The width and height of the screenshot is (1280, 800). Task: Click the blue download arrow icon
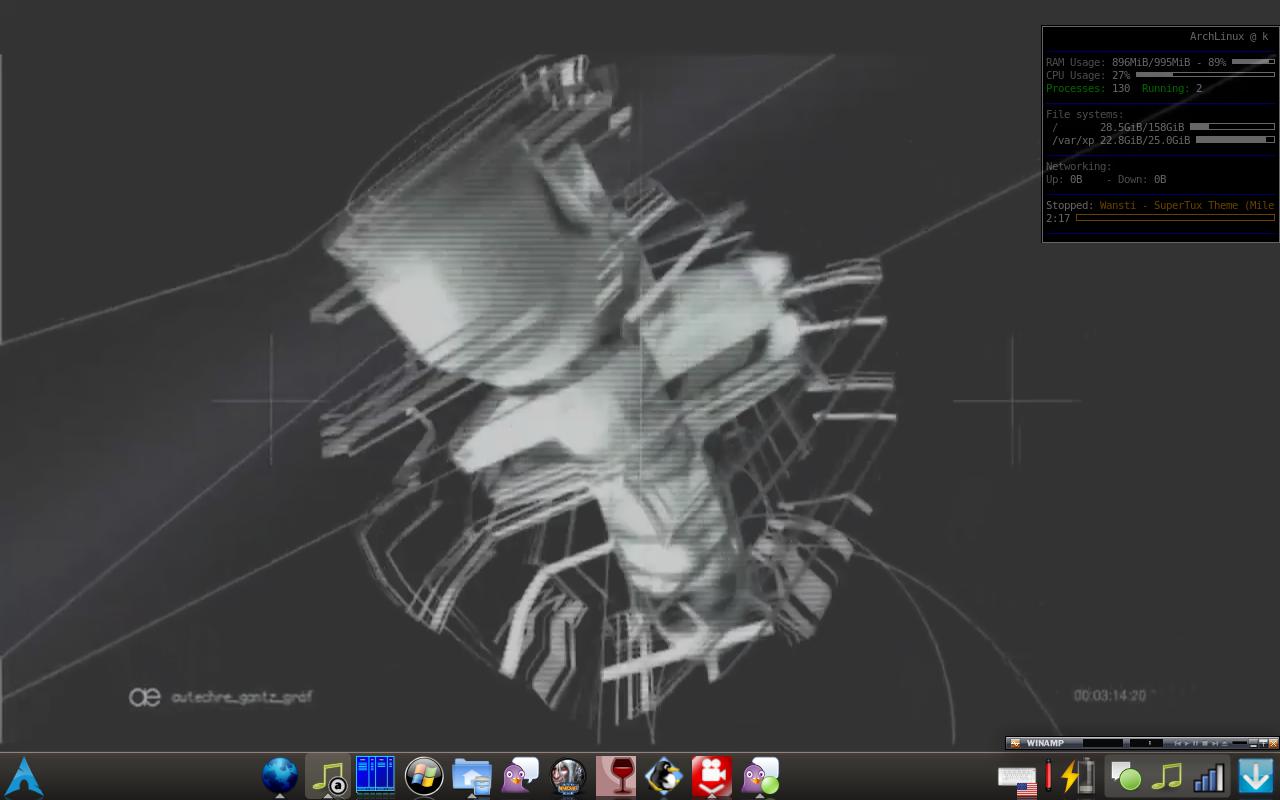point(1255,776)
